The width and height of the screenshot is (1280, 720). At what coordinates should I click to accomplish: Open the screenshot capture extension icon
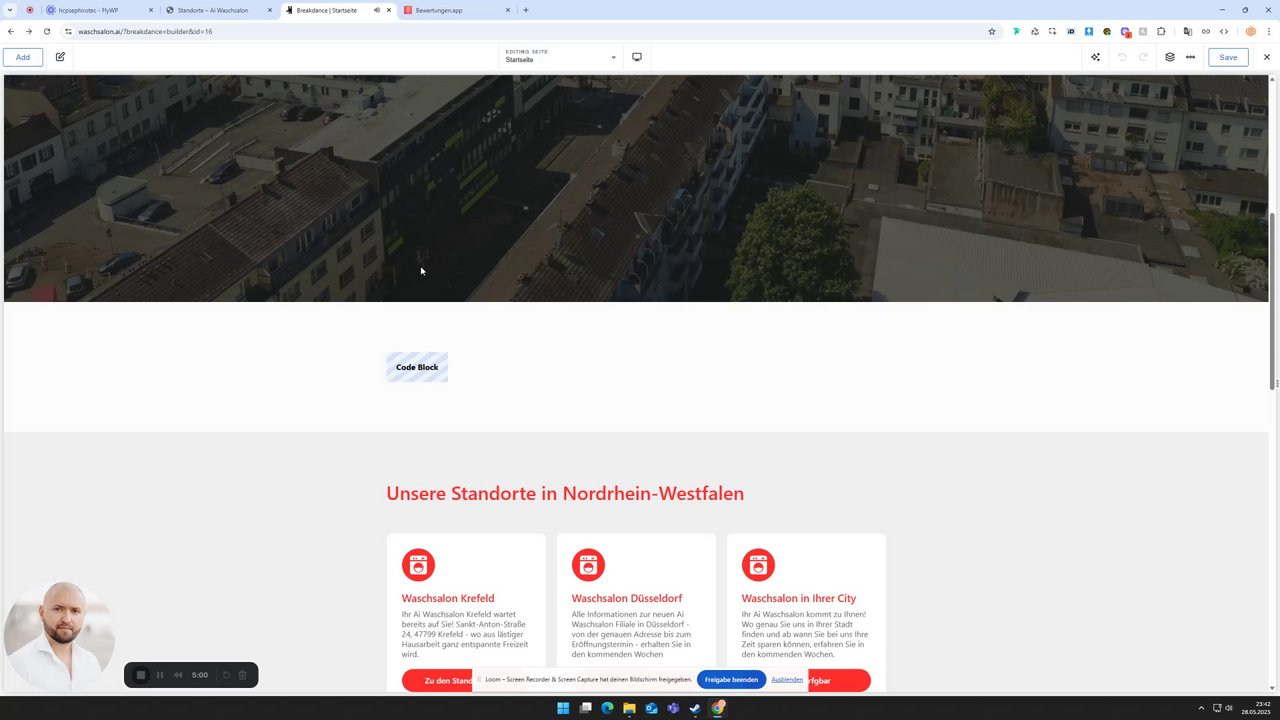pos(1052,31)
